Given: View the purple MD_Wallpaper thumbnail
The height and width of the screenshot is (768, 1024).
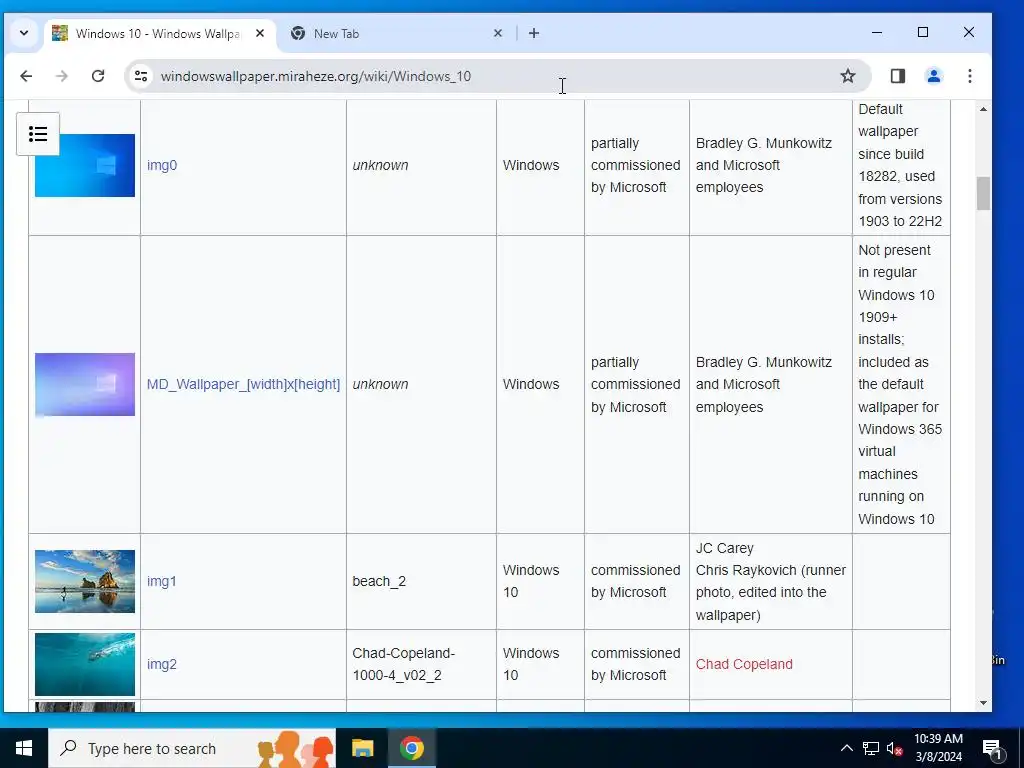Looking at the screenshot, I should (85, 385).
